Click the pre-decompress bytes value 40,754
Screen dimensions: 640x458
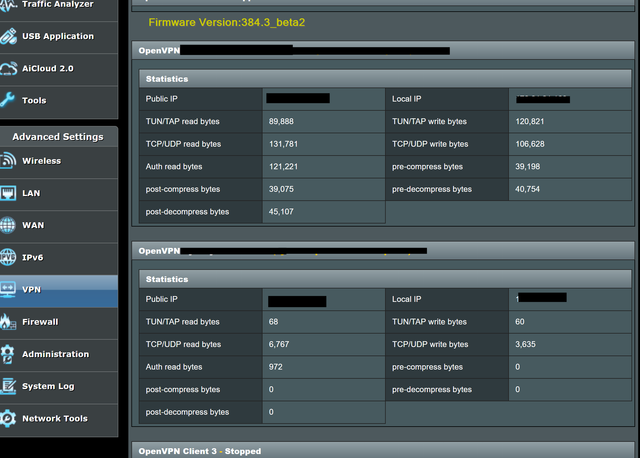[527, 189]
